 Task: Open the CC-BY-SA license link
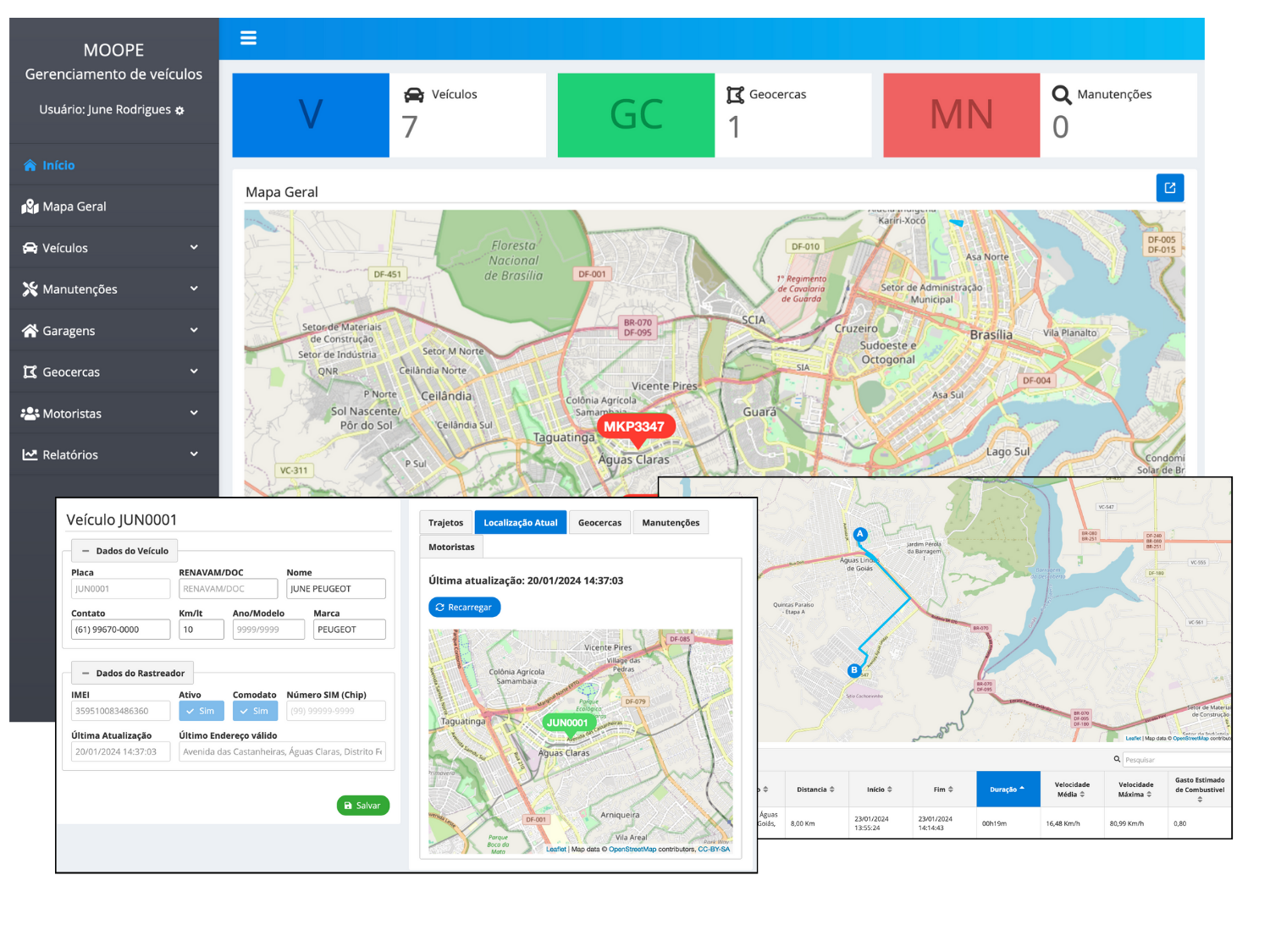pyautogui.click(x=714, y=850)
